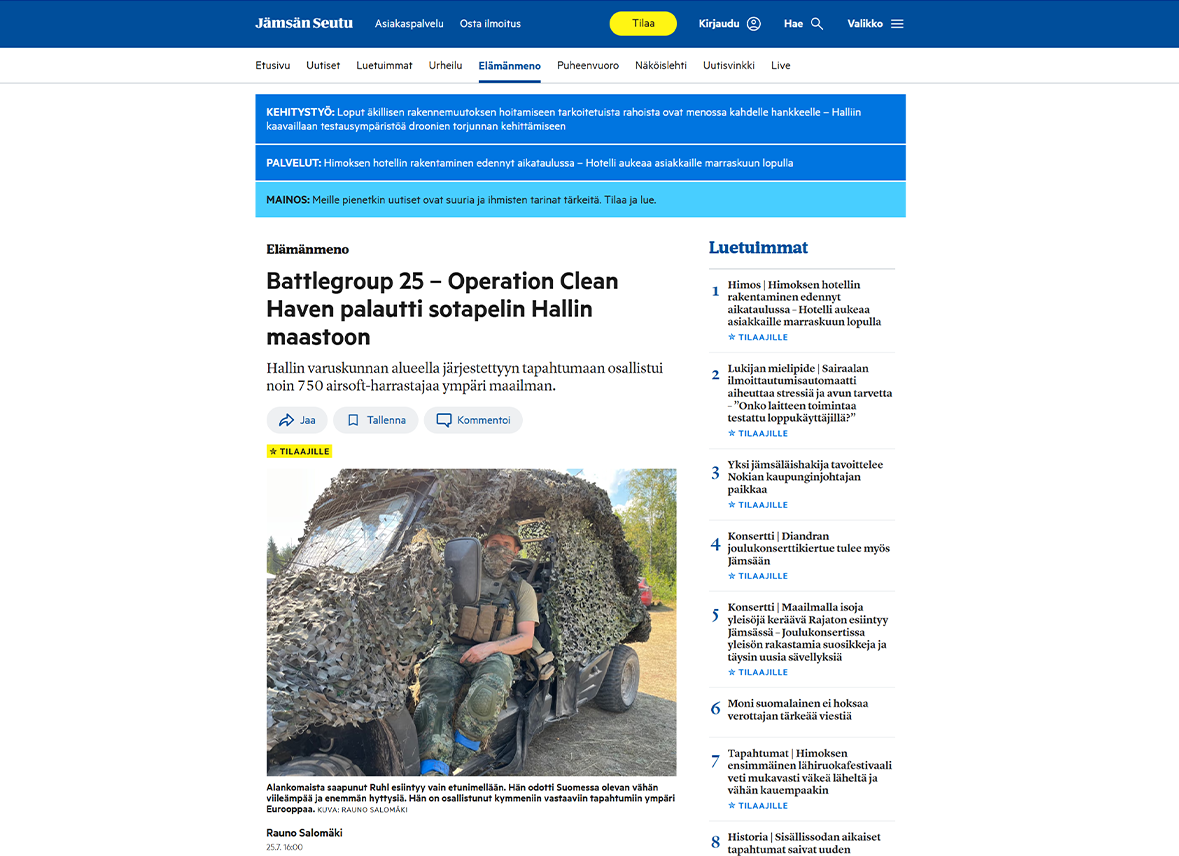This screenshot has height=856, width=1179.
Task: Click the search magnifier icon next to Hae
Action: click(x=817, y=22)
